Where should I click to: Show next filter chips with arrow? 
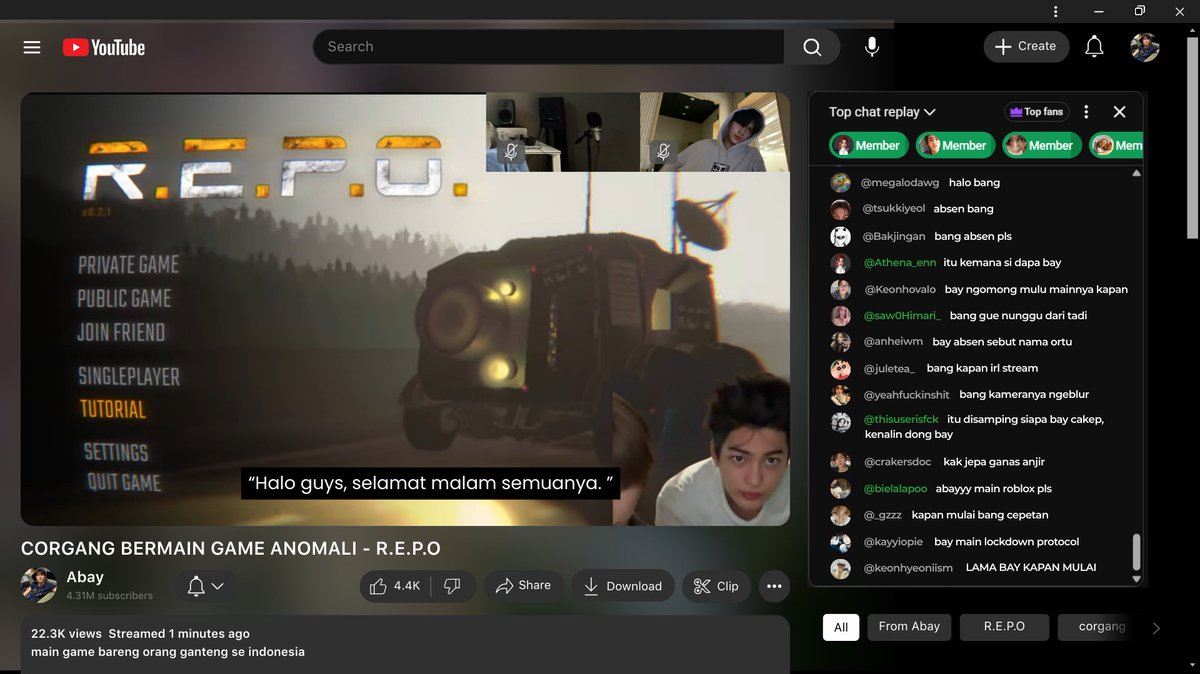coord(1157,628)
